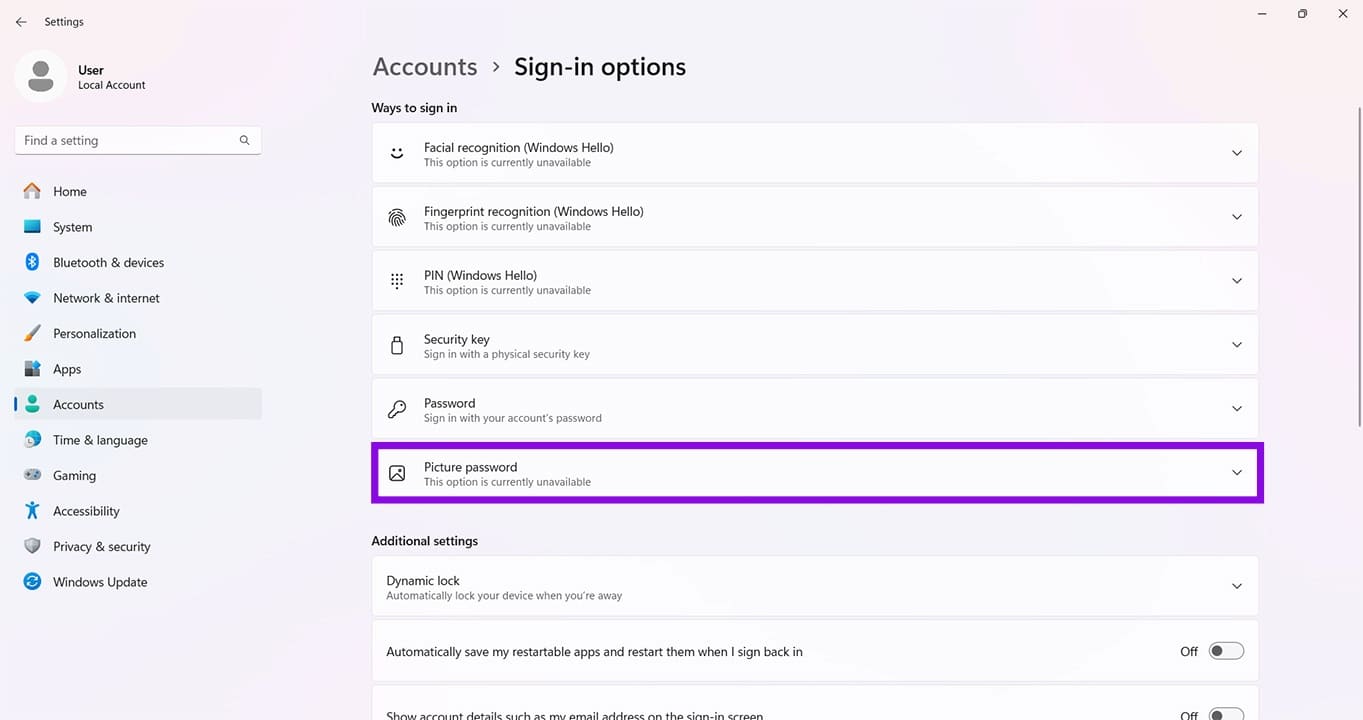Click the Apps icon in sidebar
Screen dimensions: 1363x720
33,369
